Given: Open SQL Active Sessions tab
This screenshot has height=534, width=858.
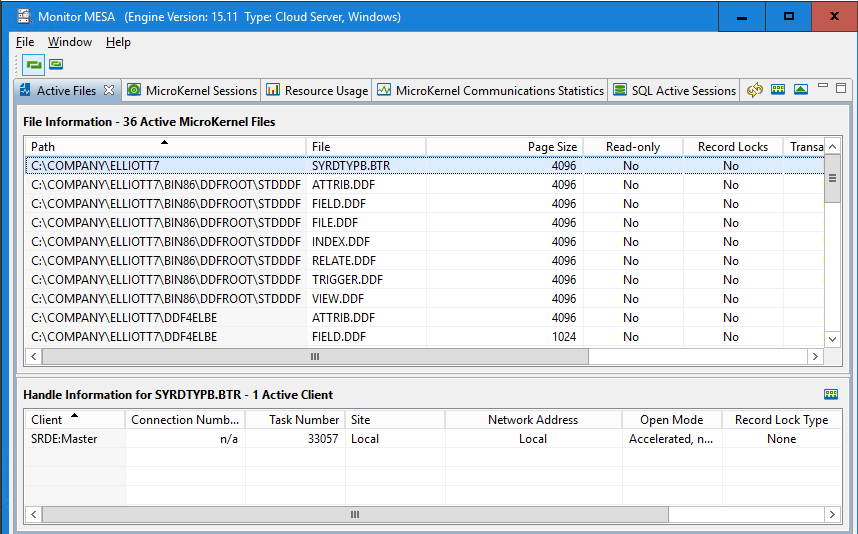Looking at the screenshot, I should click(675, 90).
